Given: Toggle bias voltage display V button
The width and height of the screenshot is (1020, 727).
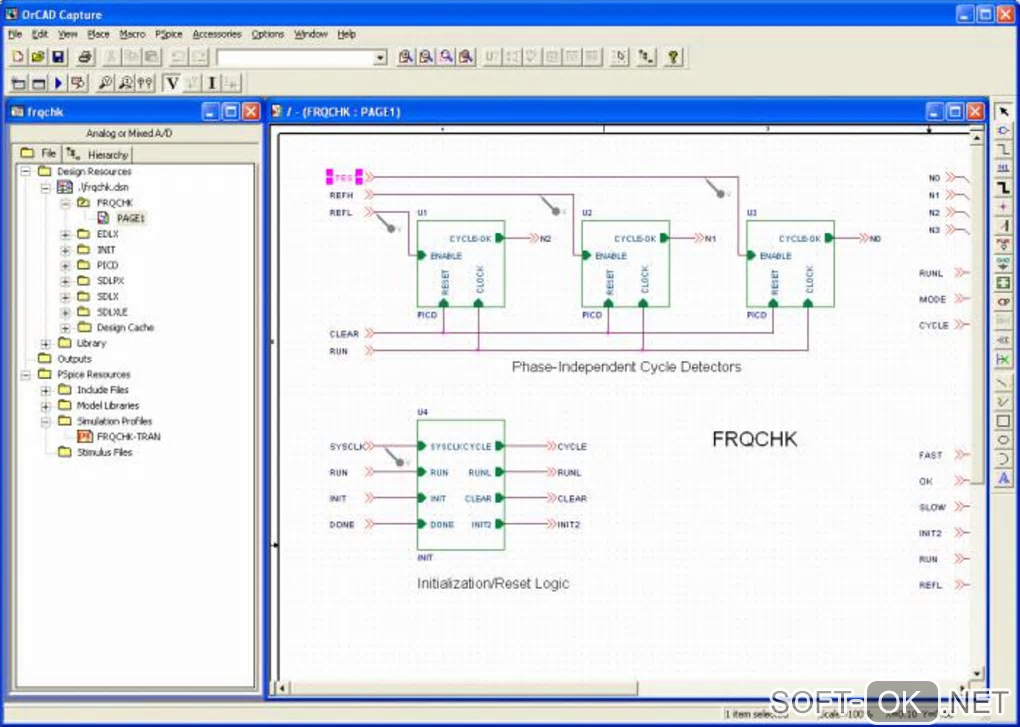Looking at the screenshot, I should click(x=172, y=83).
